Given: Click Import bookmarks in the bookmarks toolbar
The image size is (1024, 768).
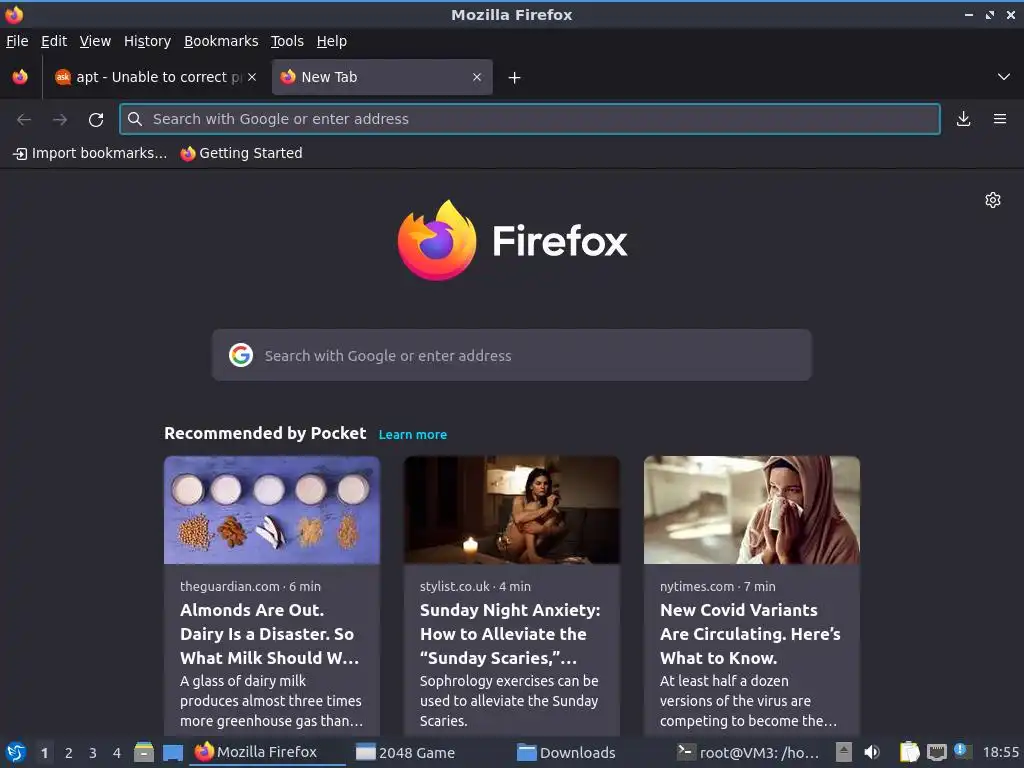Looking at the screenshot, I should tap(90, 153).
